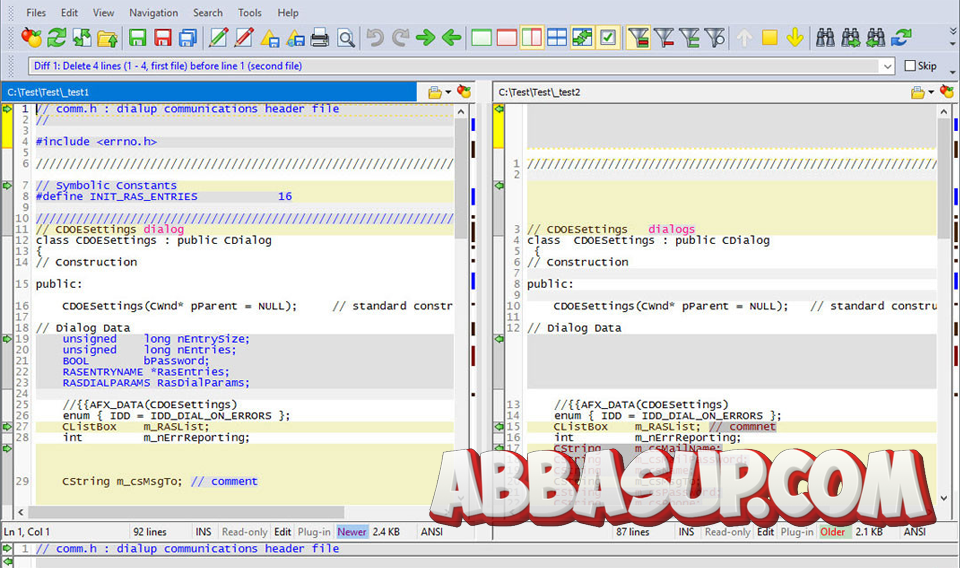Click the binoculars find icon

pos(825,38)
